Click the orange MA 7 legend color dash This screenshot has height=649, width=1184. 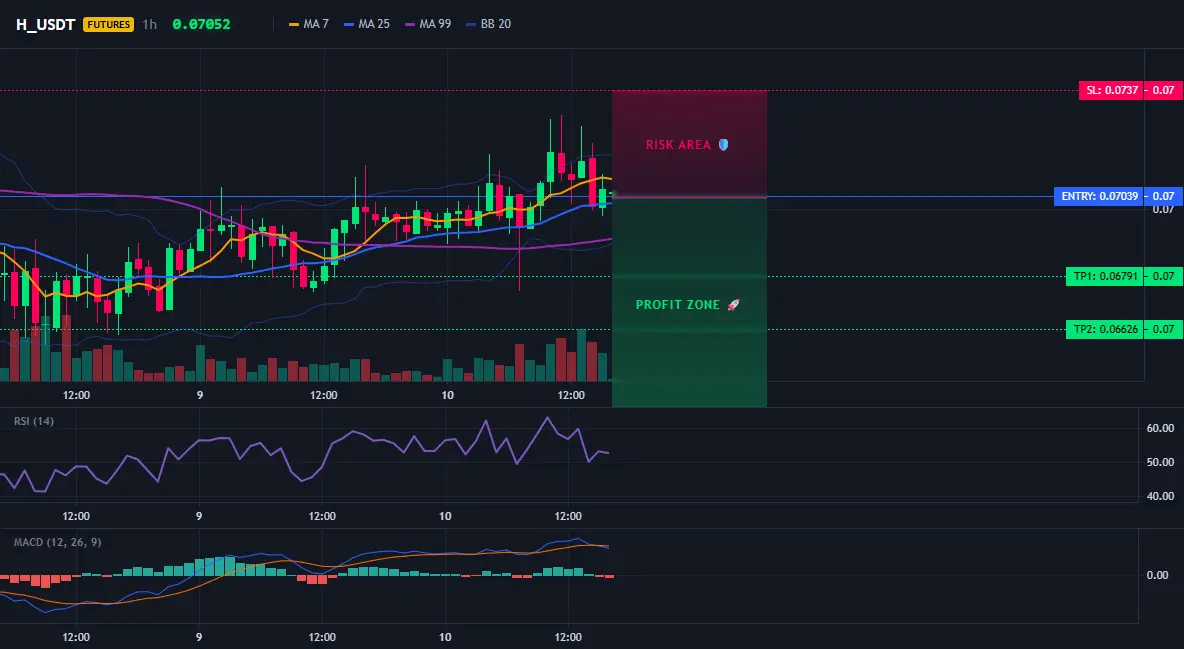(x=294, y=24)
